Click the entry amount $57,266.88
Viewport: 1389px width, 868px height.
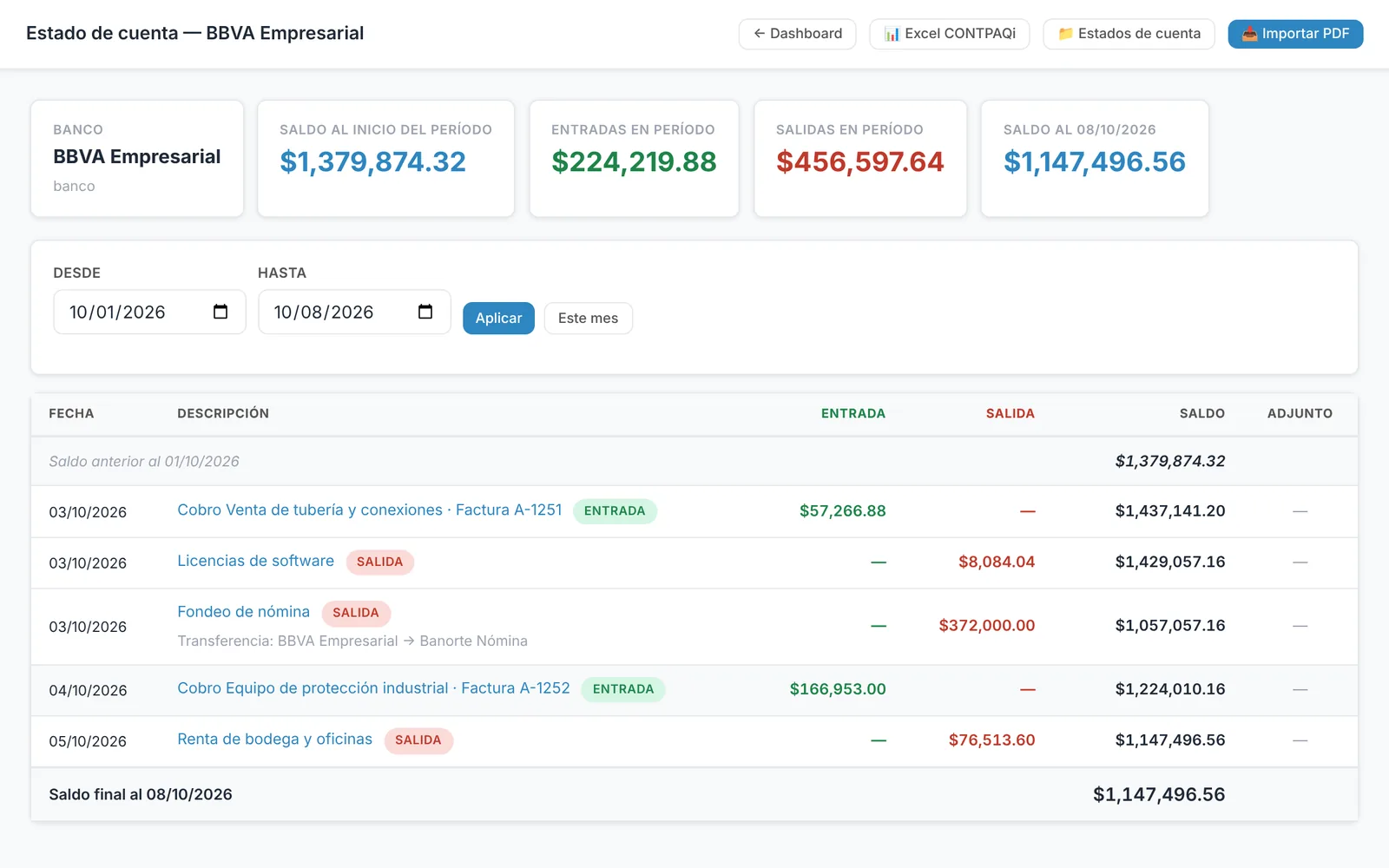click(x=843, y=510)
